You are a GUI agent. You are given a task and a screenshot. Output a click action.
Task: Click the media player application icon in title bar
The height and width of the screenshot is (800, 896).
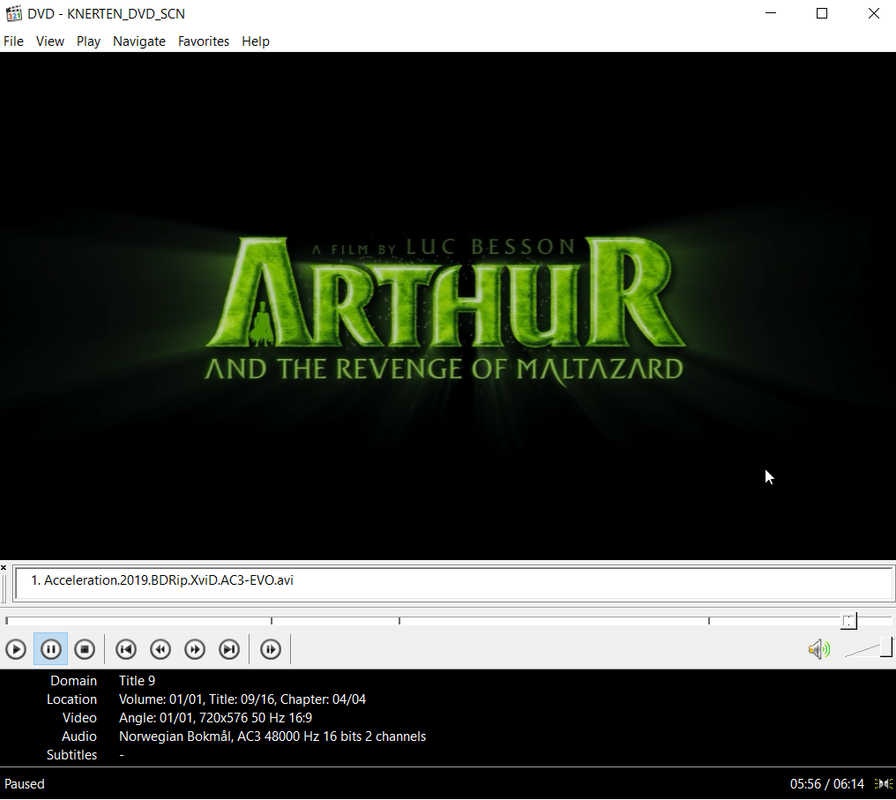tap(14, 13)
